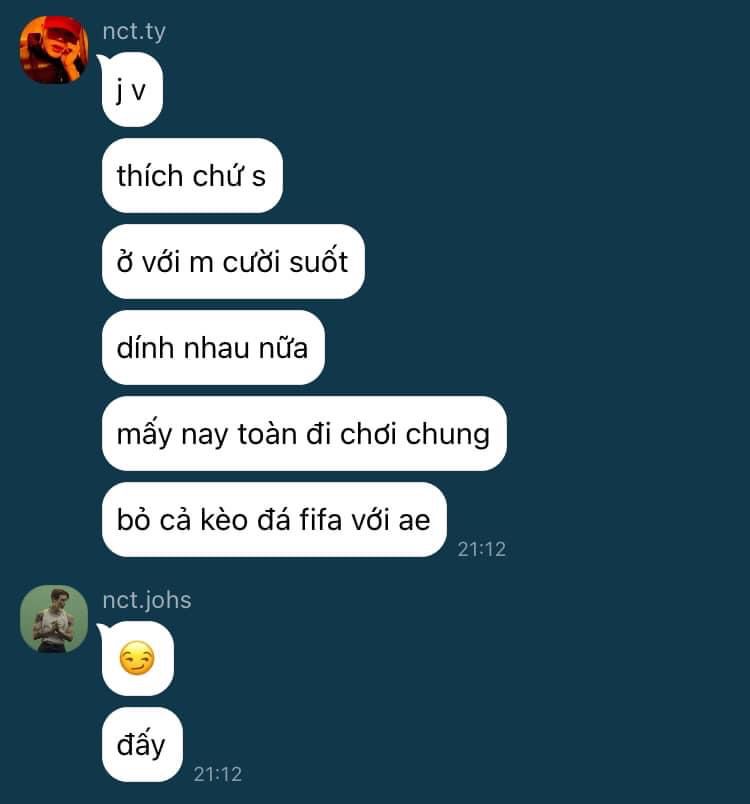Select the "thích chứ s" message
The height and width of the screenshot is (804, 750).
click(192, 175)
